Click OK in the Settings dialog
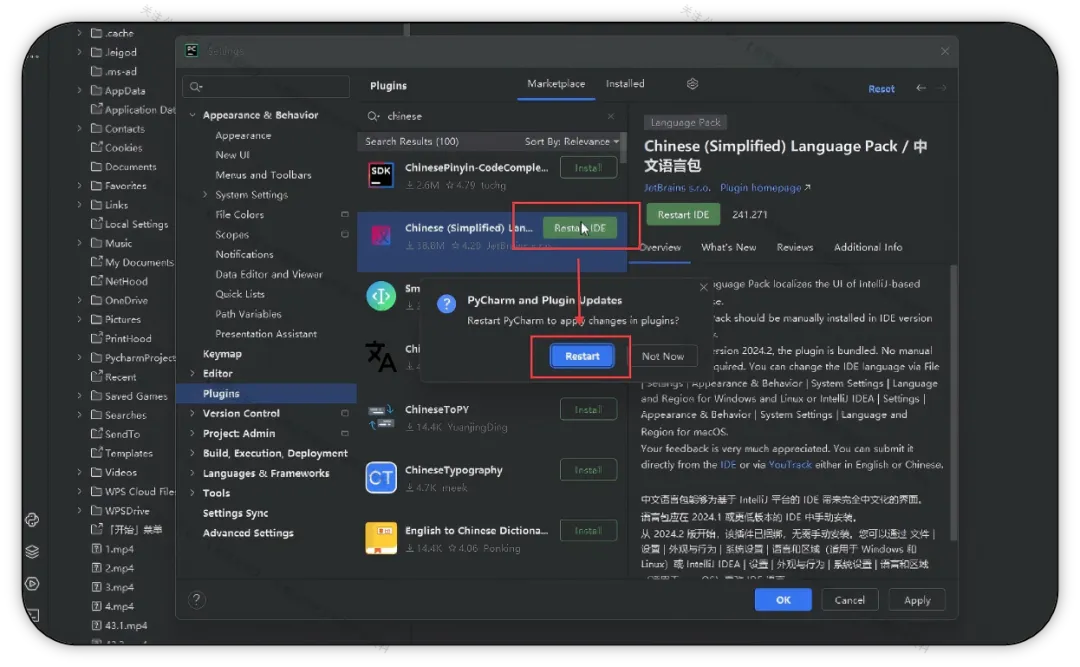Image resolution: width=1080 pixels, height=667 pixels. [783, 600]
